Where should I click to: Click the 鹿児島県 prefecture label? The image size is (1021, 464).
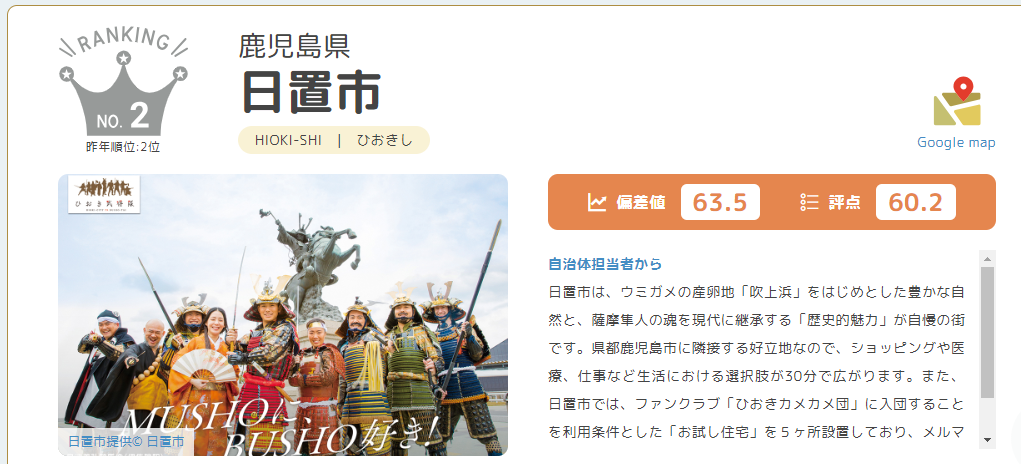point(295,46)
